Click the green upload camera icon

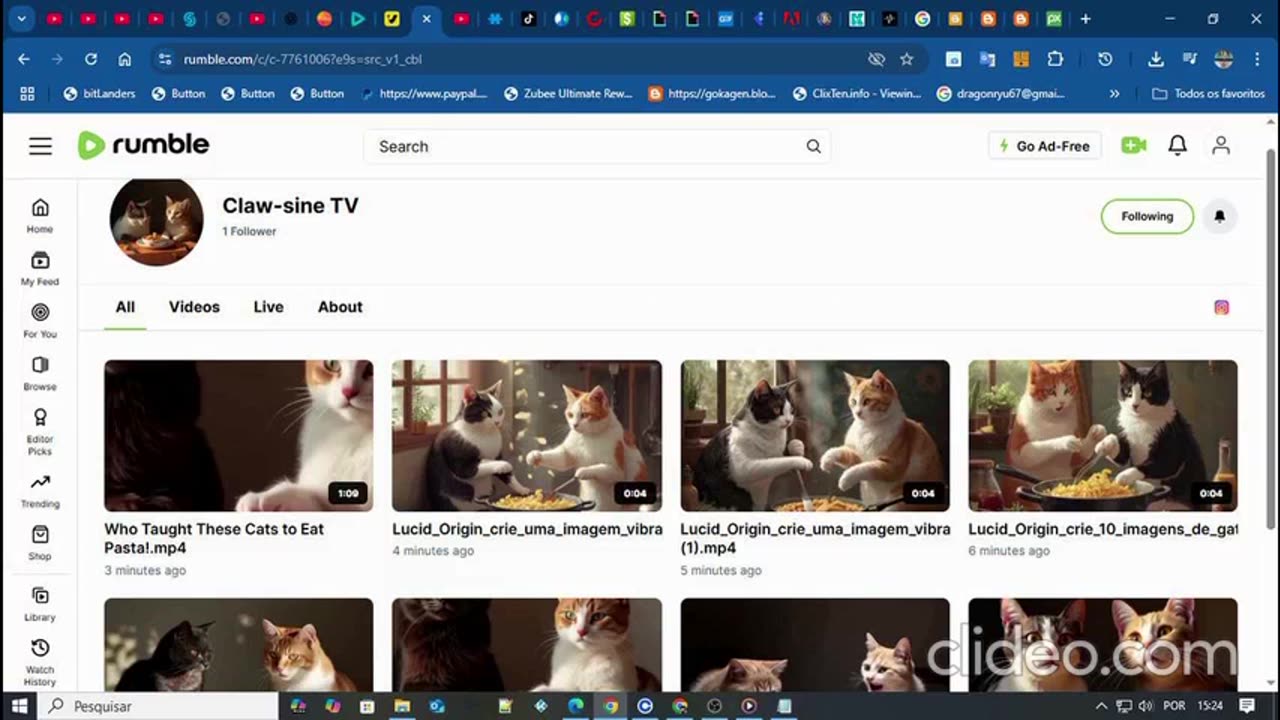[1133, 146]
